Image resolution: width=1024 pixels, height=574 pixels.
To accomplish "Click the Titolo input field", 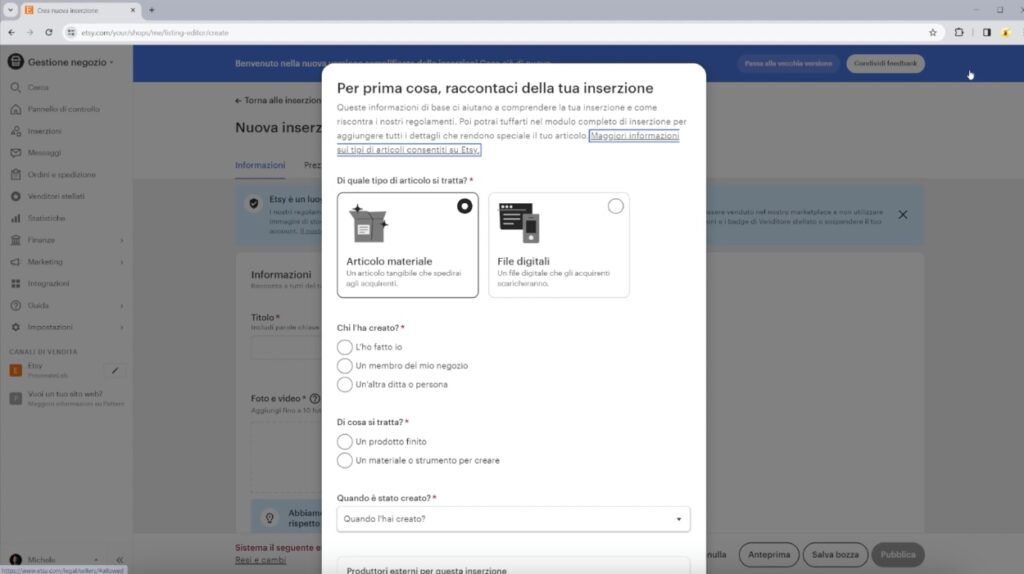I will (x=286, y=347).
